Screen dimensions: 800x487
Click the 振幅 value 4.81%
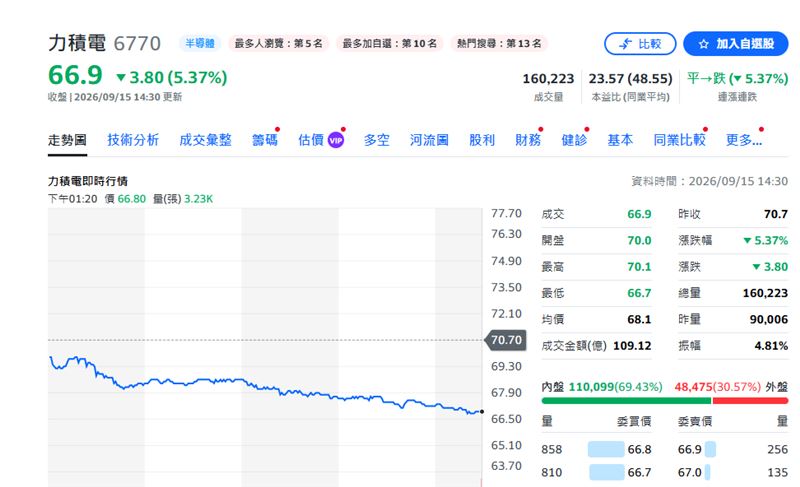(x=771, y=346)
